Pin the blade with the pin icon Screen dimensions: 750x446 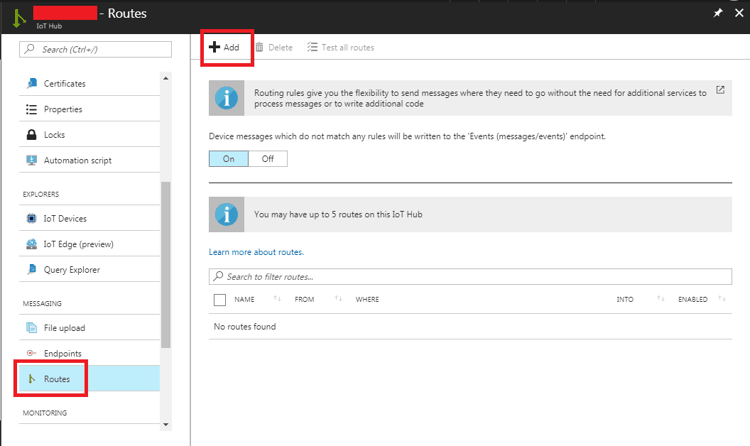coord(717,13)
